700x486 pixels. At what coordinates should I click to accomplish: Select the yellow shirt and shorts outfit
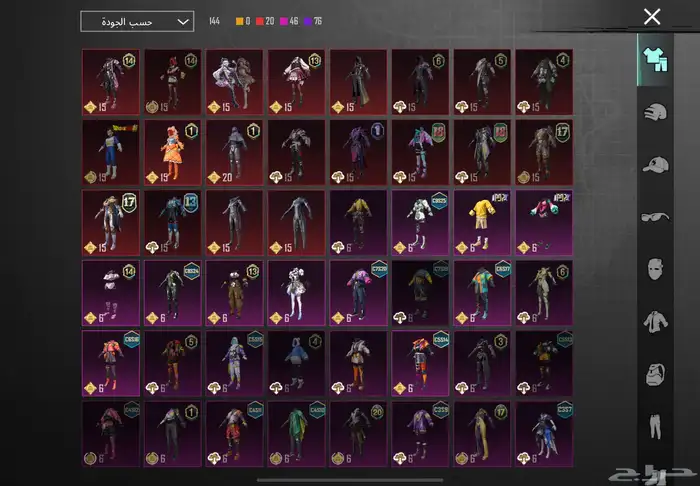[x=482, y=223]
